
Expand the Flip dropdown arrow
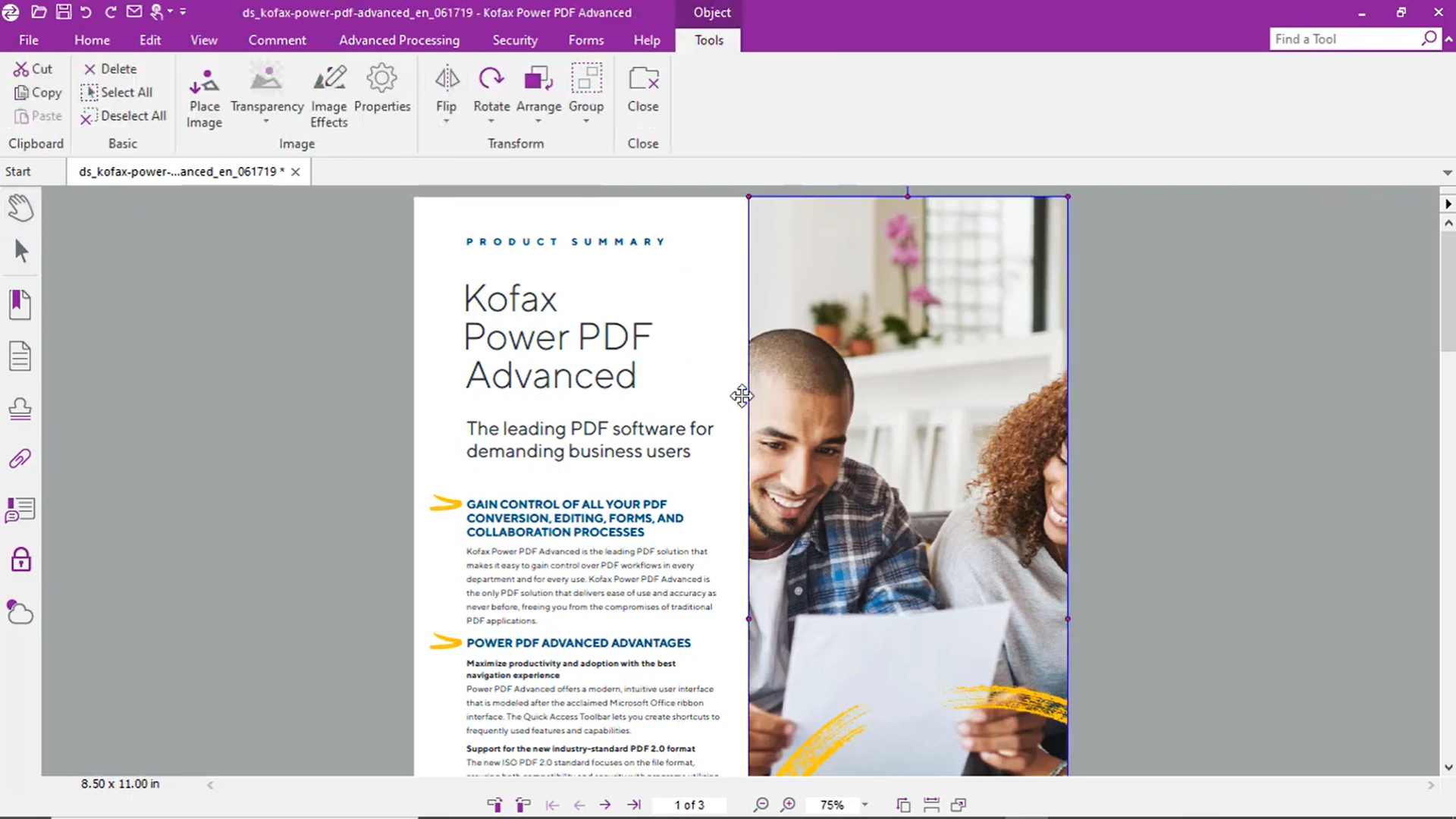[447, 121]
